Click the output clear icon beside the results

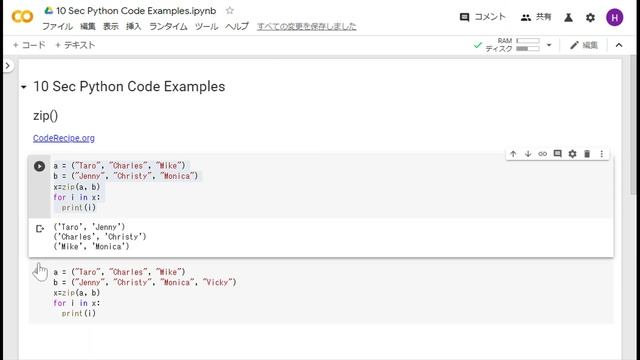point(40,229)
